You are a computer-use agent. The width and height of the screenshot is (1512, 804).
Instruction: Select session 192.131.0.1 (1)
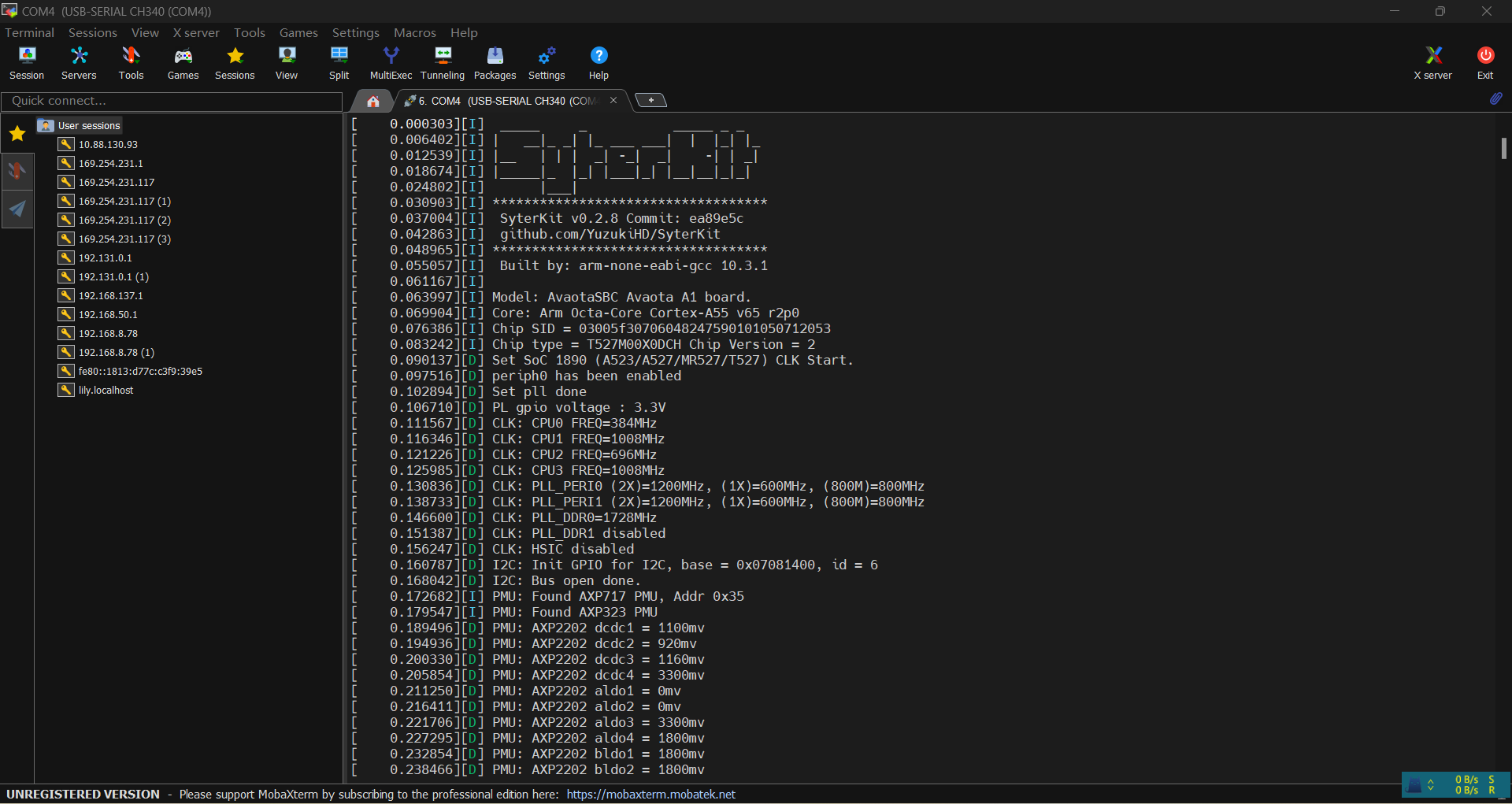click(x=113, y=276)
